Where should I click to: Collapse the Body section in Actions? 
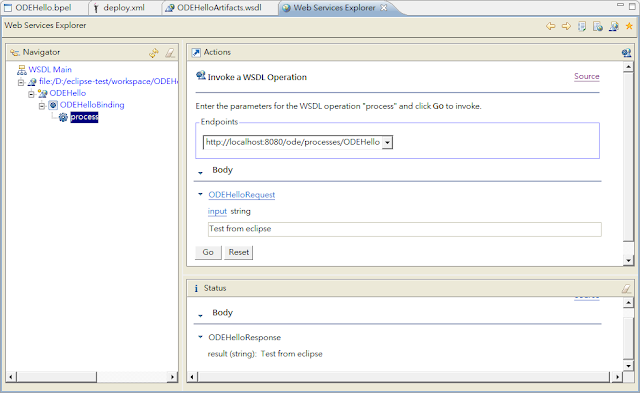point(200,173)
